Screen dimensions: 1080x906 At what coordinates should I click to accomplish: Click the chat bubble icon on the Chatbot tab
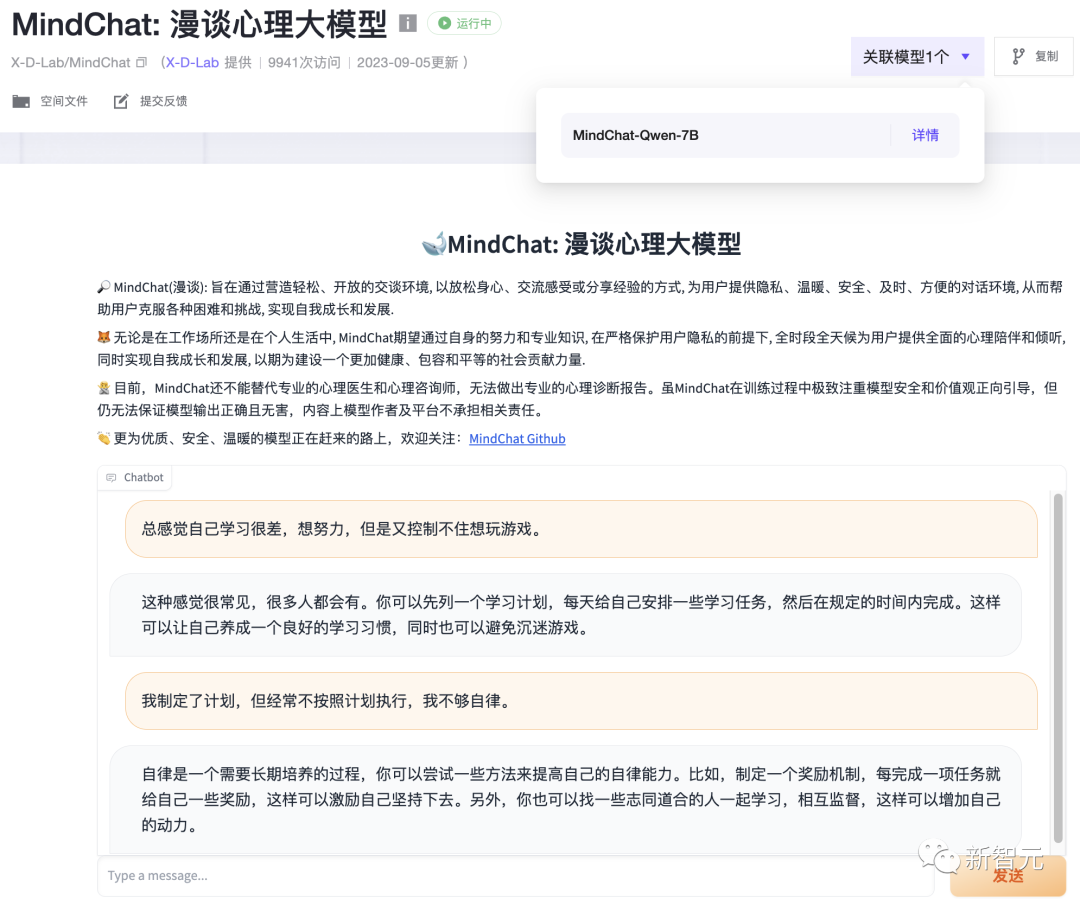[x=113, y=477]
